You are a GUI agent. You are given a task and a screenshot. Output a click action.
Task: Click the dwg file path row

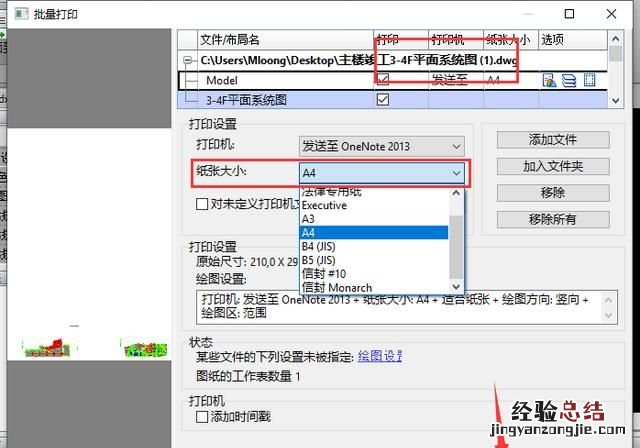[393, 60]
